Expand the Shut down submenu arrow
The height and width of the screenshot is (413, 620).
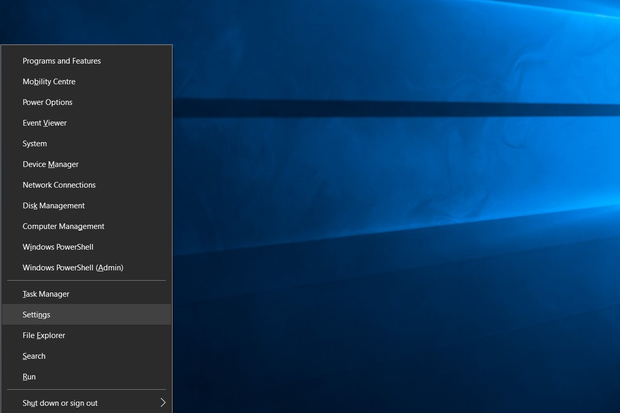pos(163,403)
